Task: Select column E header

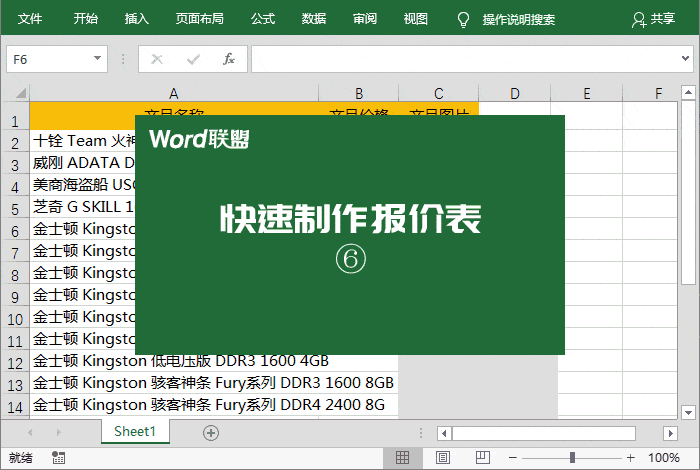Action: 587,93
